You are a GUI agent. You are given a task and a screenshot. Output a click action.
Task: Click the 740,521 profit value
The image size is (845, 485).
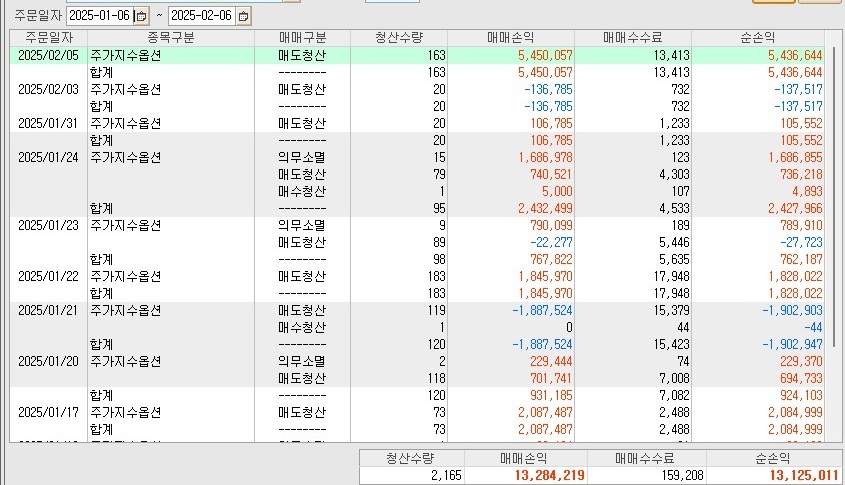(x=551, y=175)
